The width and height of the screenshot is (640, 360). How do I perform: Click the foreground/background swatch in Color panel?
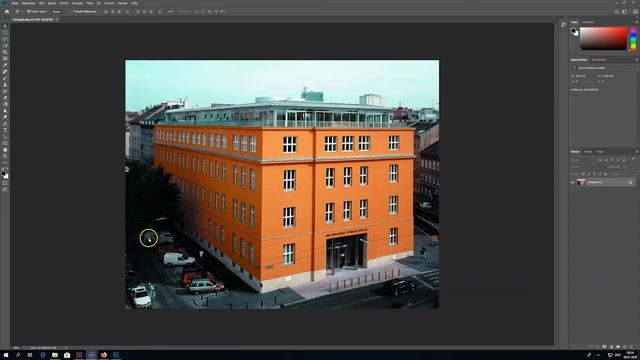pyautogui.click(x=574, y=32)
